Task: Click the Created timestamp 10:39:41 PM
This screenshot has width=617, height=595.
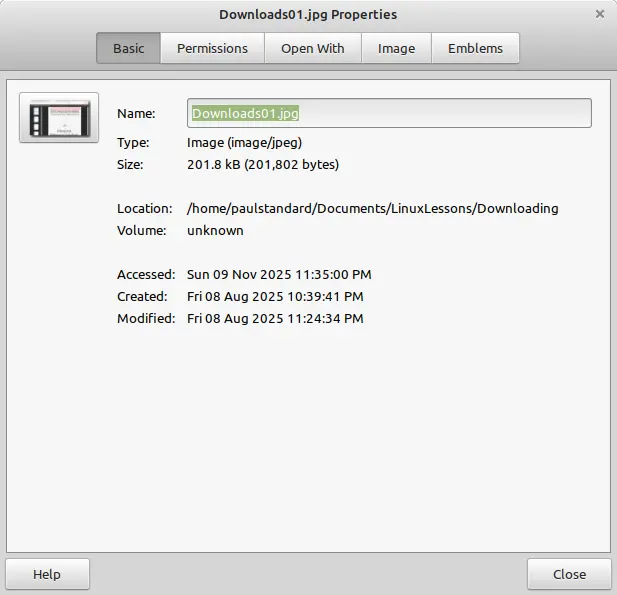Action: point(325,297)
